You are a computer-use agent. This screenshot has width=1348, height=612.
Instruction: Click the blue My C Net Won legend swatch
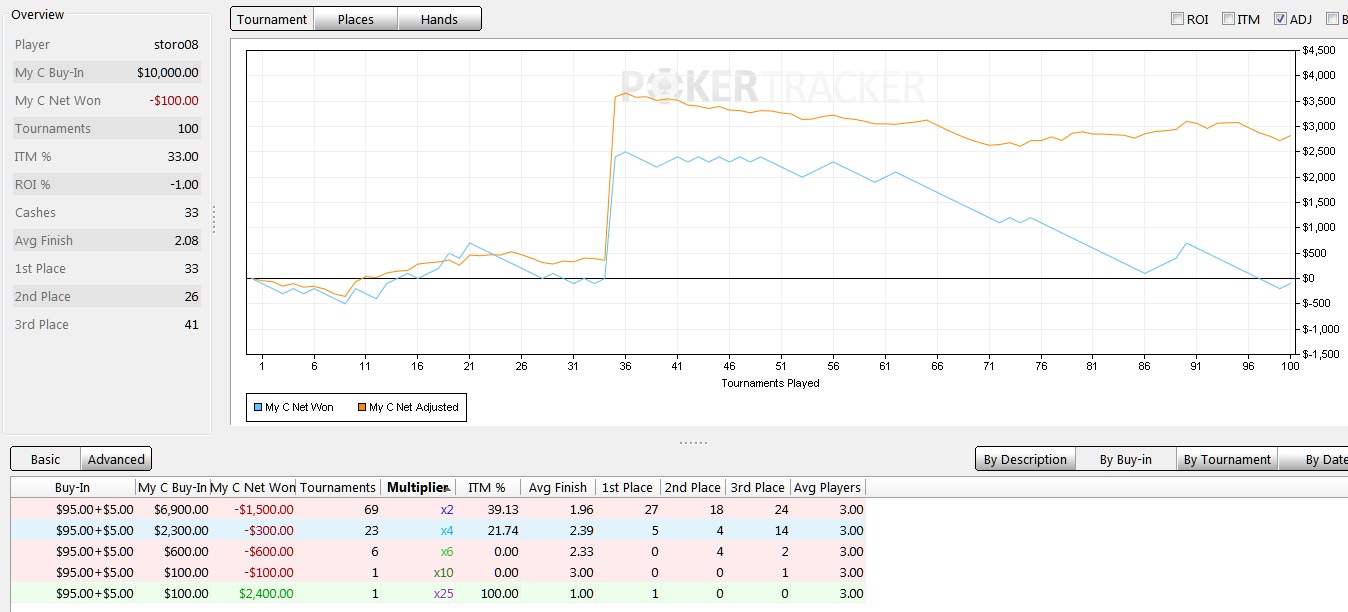(258, 407)
